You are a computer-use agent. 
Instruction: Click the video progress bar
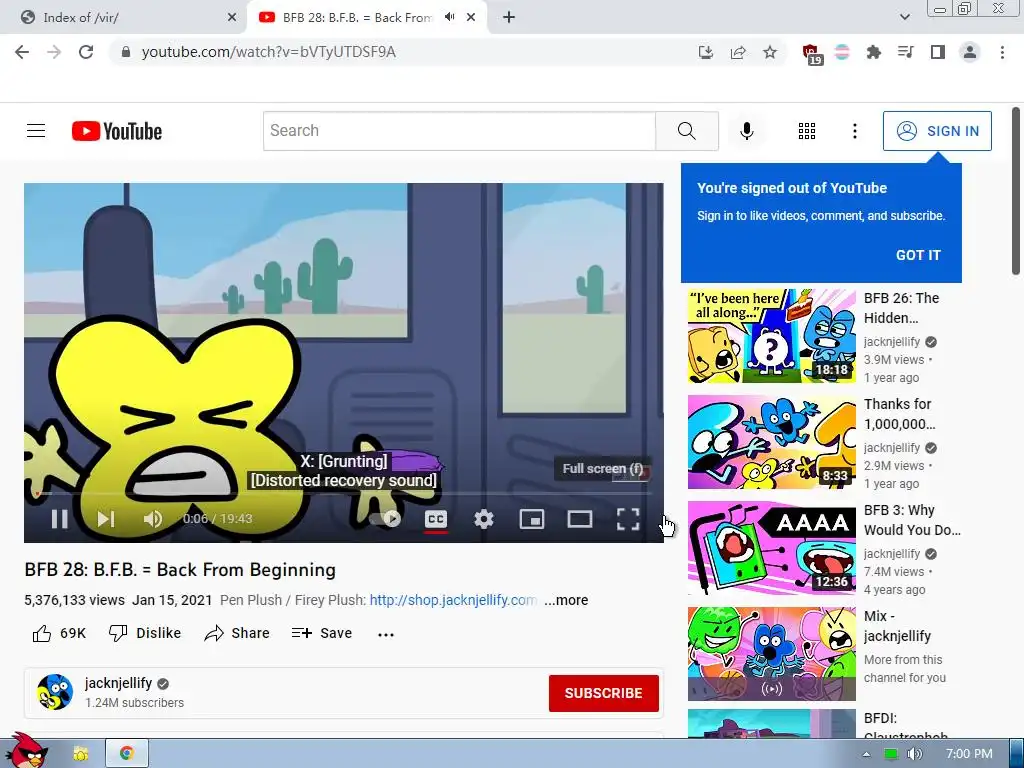click(344, 493)
